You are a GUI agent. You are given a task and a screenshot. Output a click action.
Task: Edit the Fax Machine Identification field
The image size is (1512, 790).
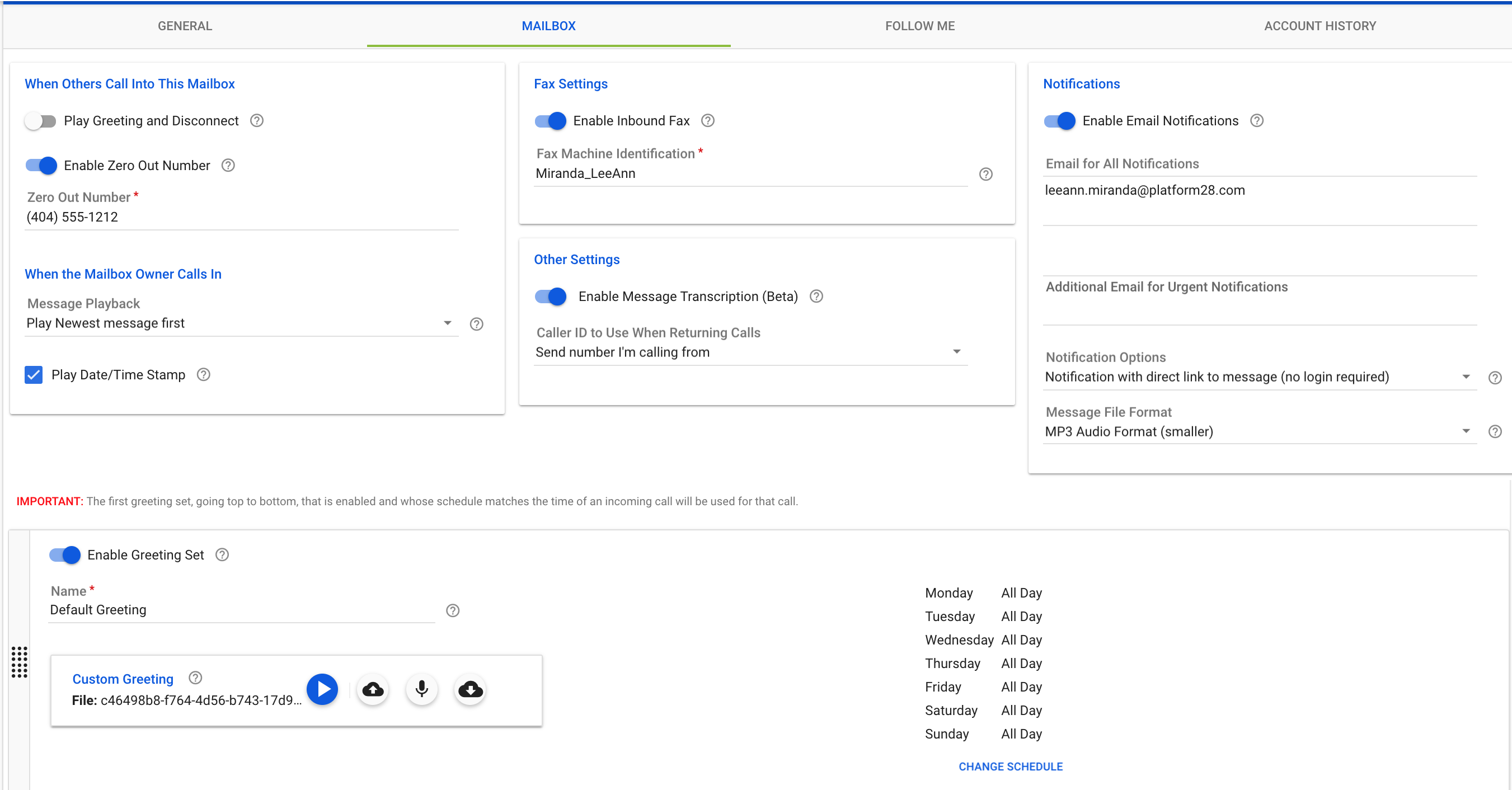point(750,174)
